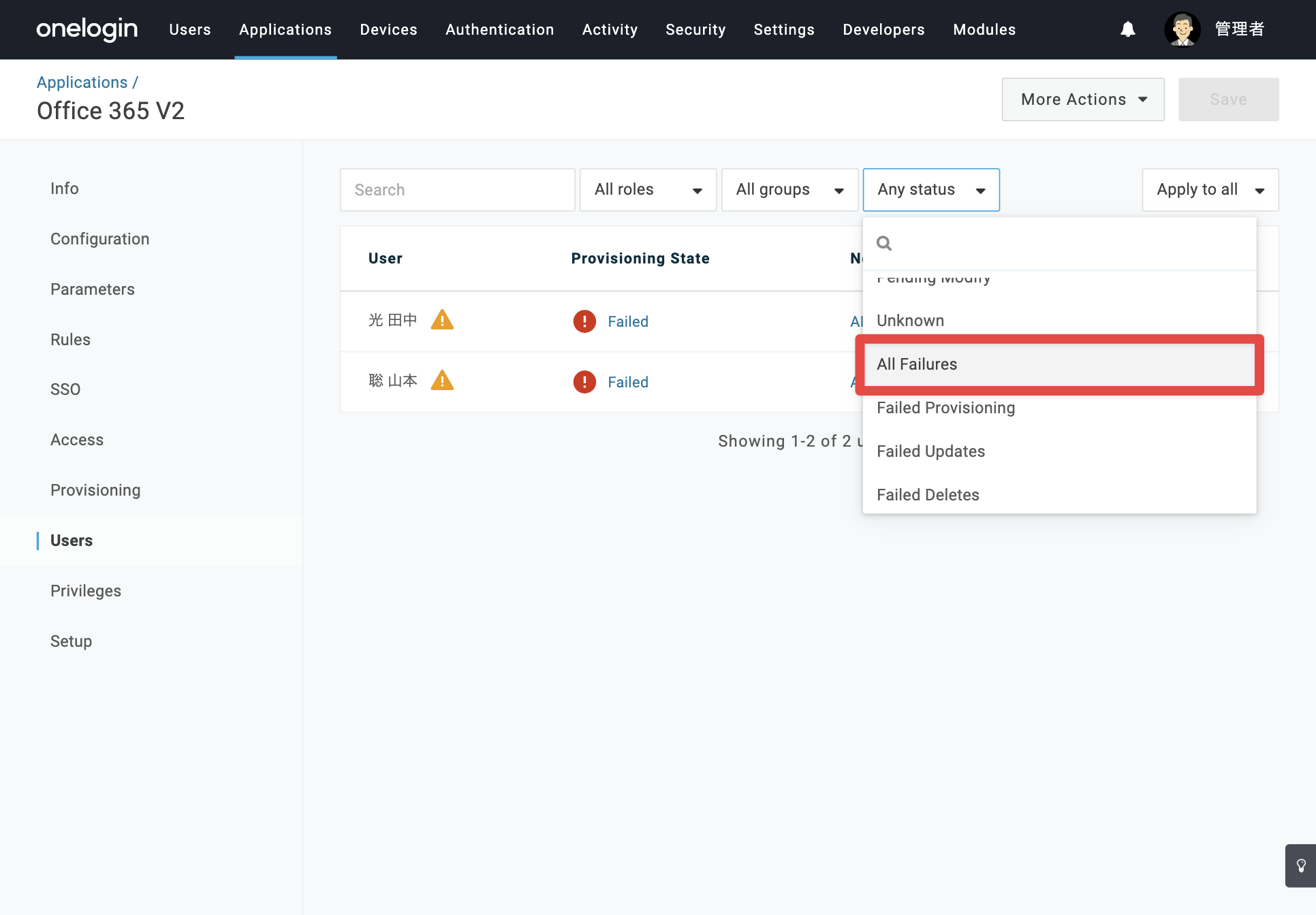This screenshot has height=915, width=1316.
Task: Open the Provisioning sidebar tab
Action: (x=95, y=490)
